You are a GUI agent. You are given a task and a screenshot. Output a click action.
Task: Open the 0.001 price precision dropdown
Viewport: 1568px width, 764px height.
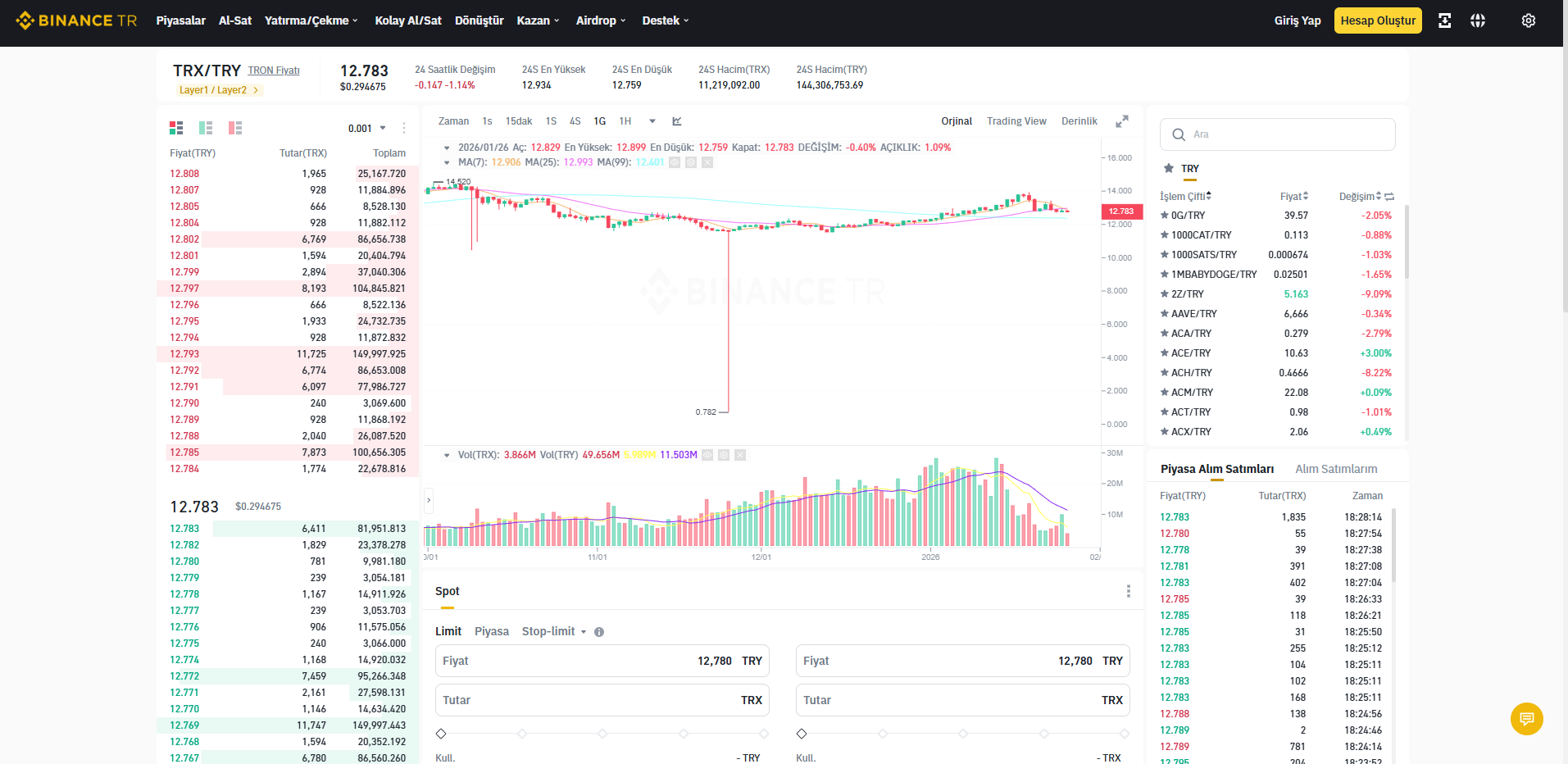(367, 129)
